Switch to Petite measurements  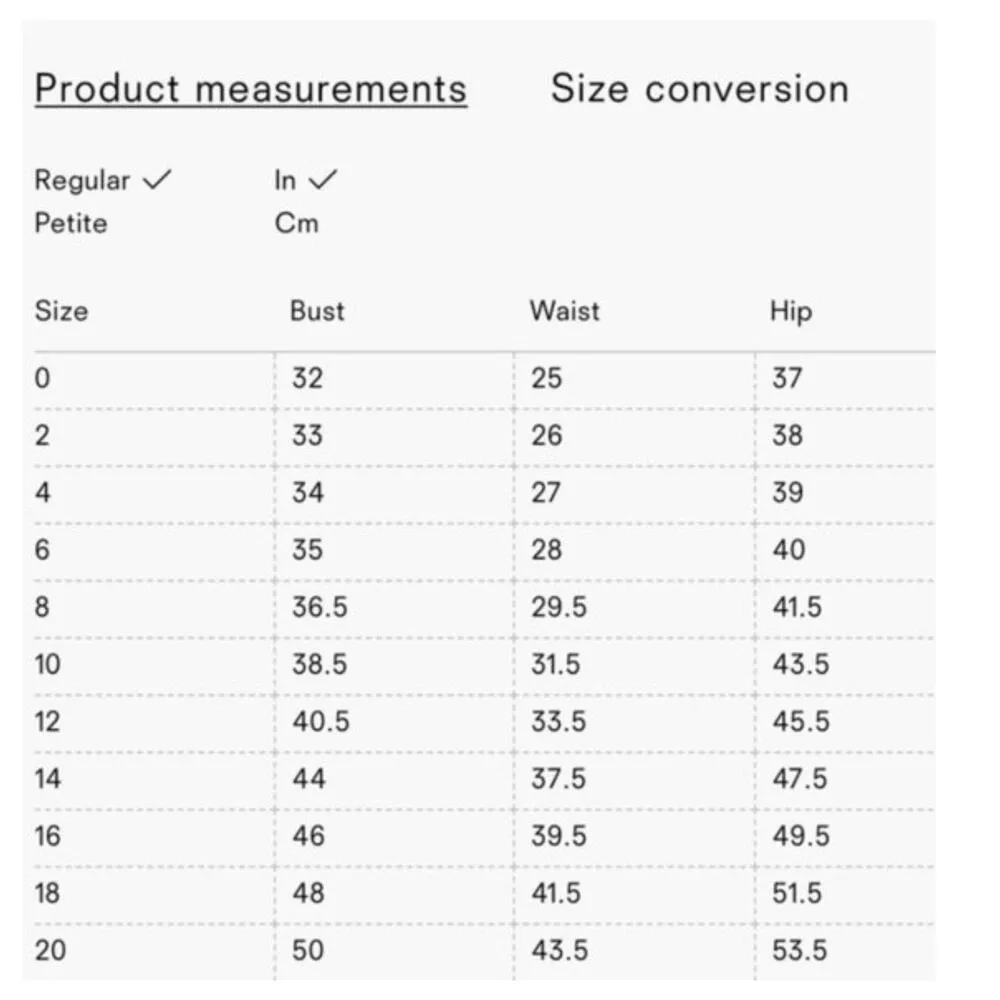(70, 223)
